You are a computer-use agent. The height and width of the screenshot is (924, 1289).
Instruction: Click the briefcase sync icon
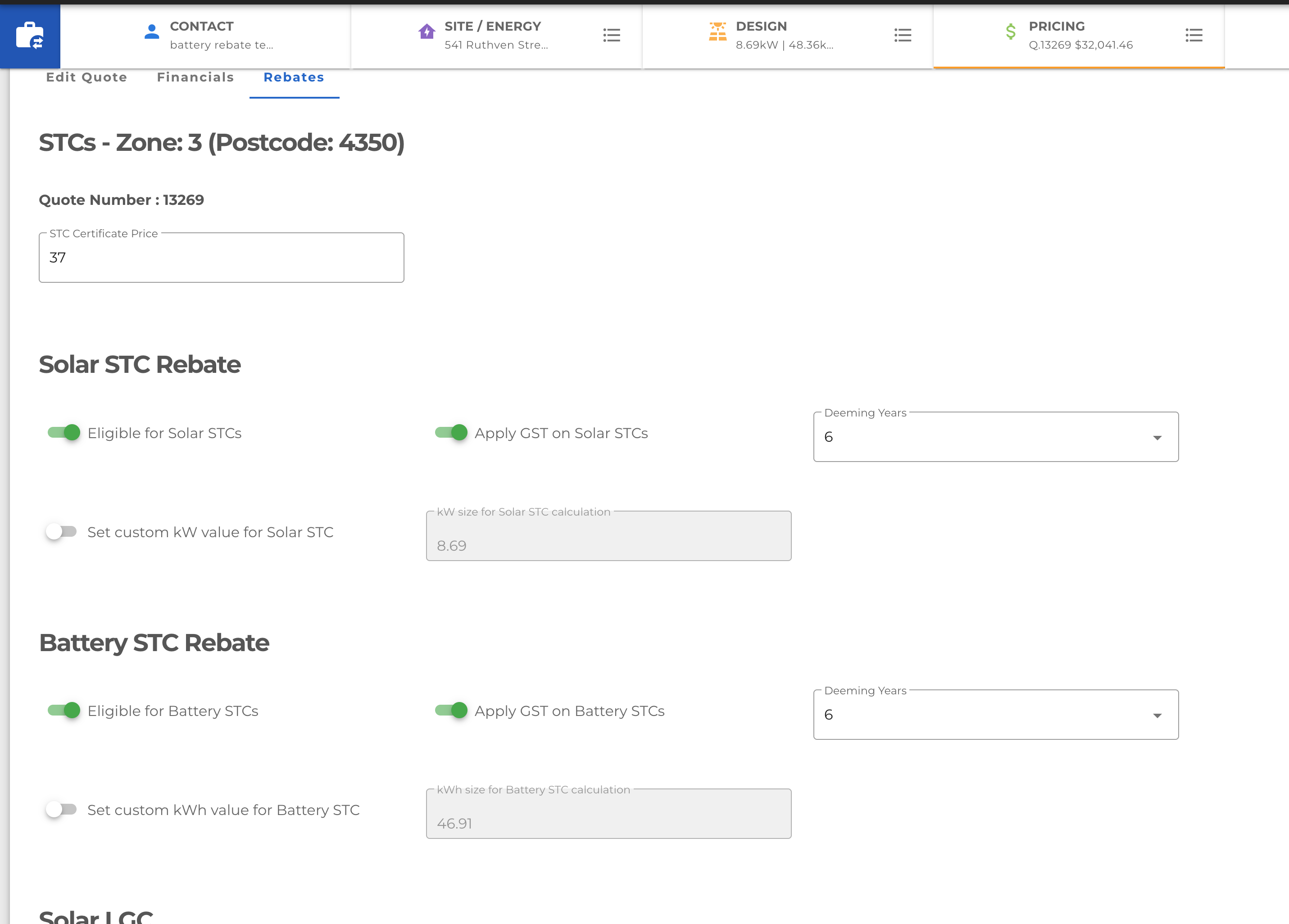click(x=30, y=36)
